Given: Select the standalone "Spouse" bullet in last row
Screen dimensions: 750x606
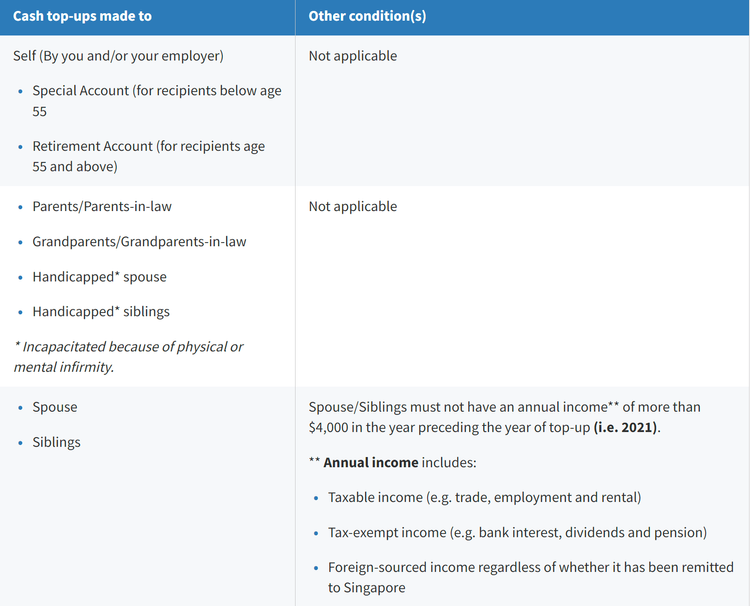Looking at the screenshot, I should [x=55, y=407].
